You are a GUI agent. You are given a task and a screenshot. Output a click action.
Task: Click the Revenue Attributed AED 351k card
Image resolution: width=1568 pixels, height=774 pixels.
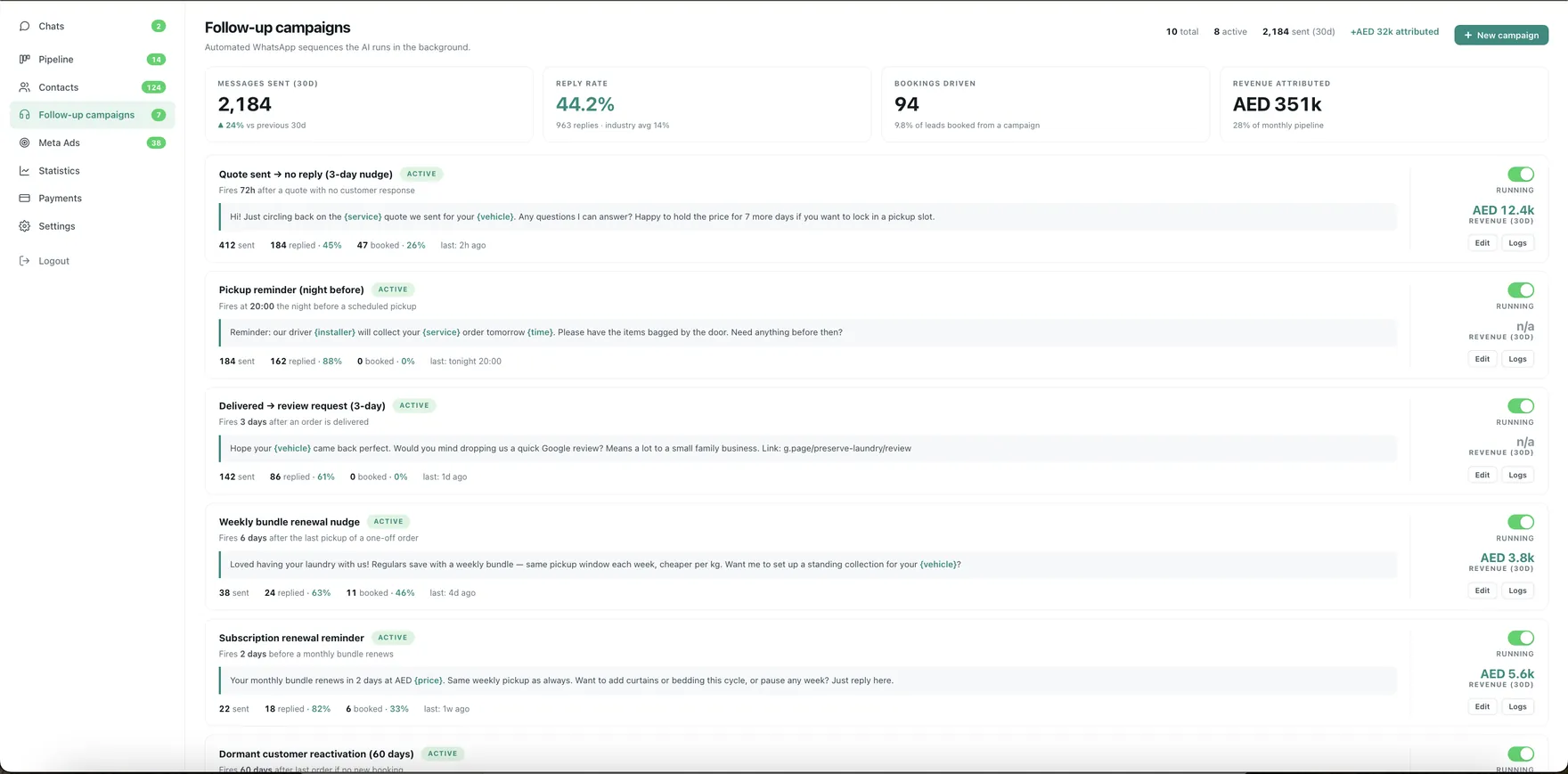[x=1384, y=104]
